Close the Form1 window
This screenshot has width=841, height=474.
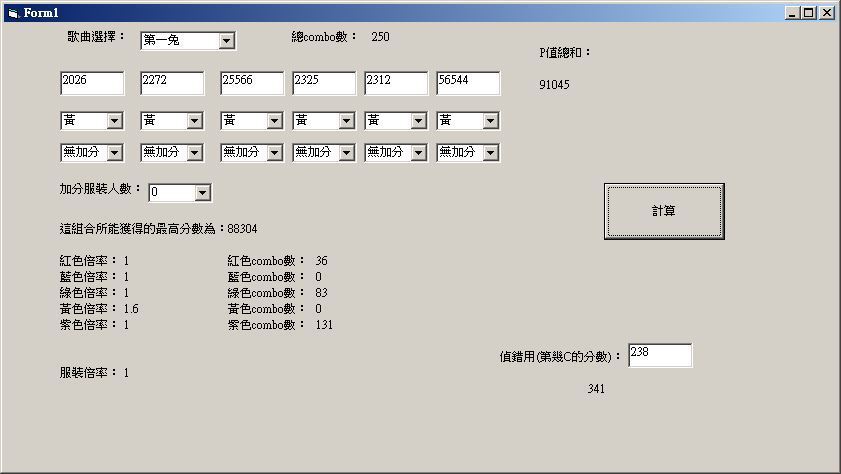tap(827, 13)
